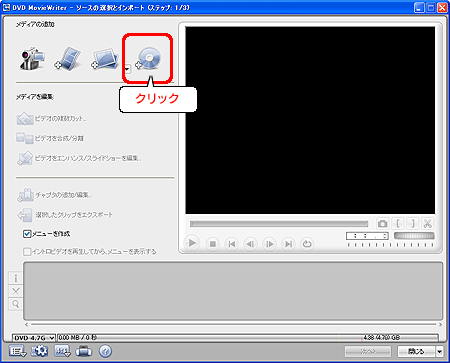Open the DVD 4.7G disc size dropdown
Viewport: 450px width, 363px height.
click(34, 338)
